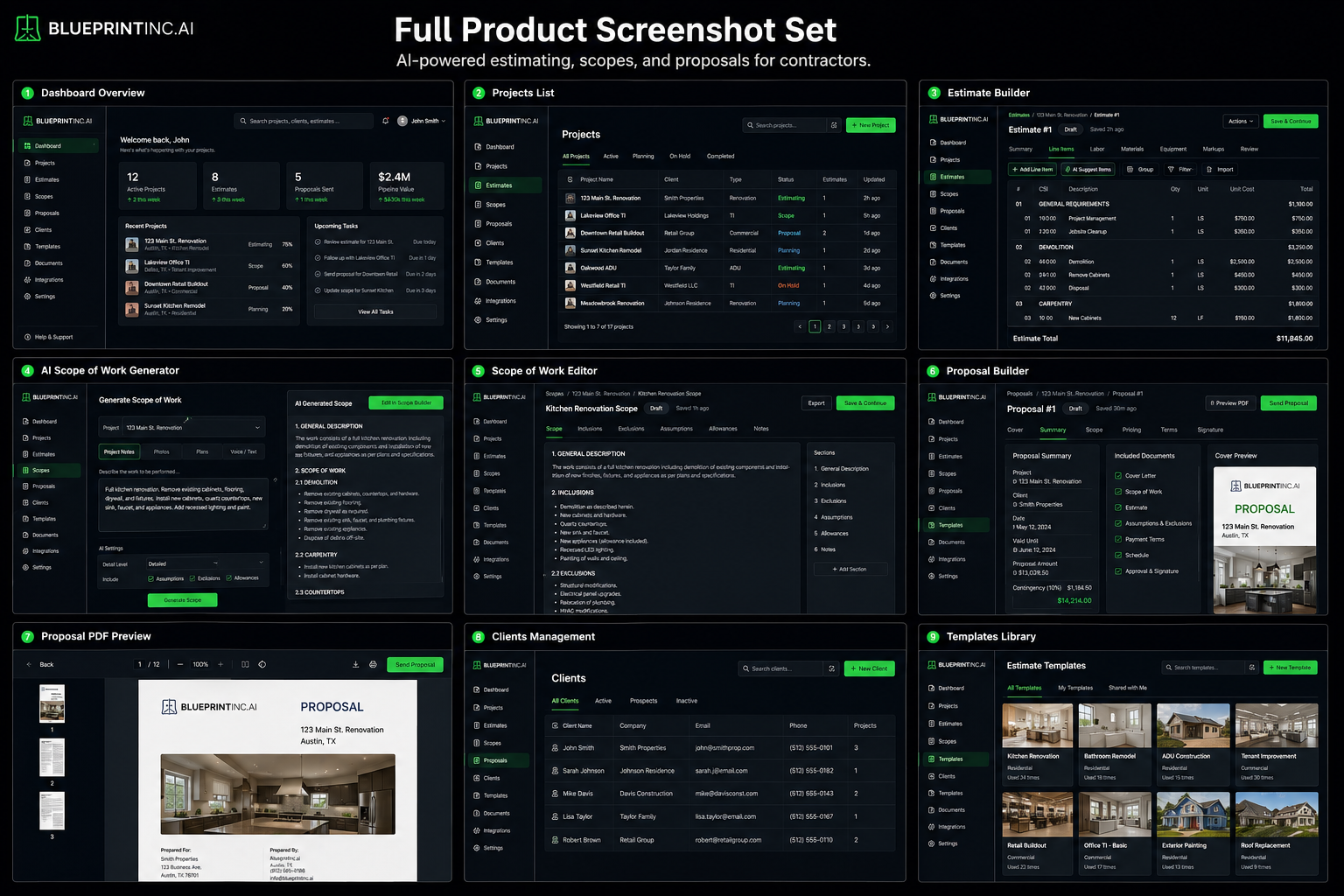
Task: Click the page layout icon in PDF Preview toolbar
Action: click(x=245, y=665)
